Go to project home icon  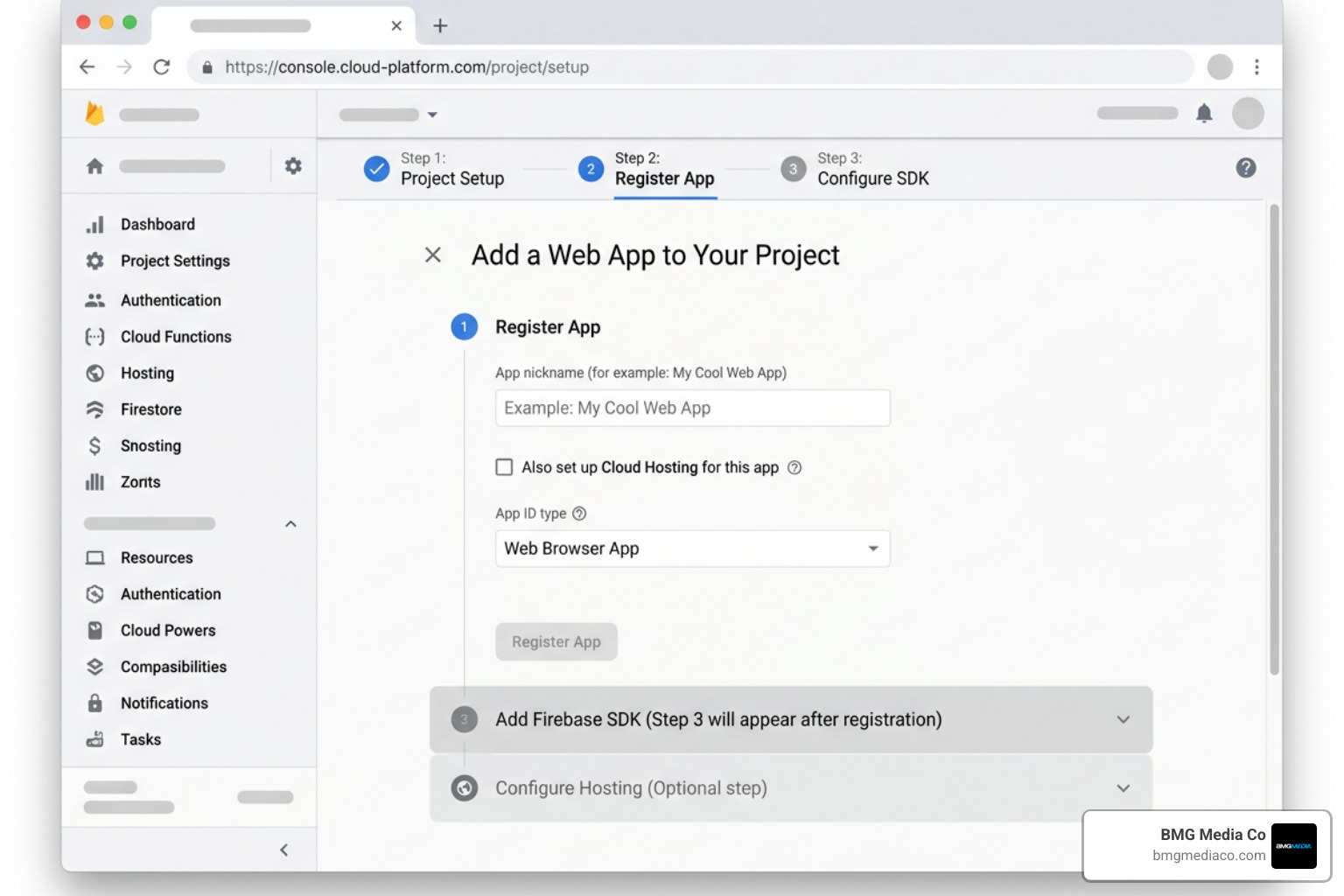coord(94,166)
